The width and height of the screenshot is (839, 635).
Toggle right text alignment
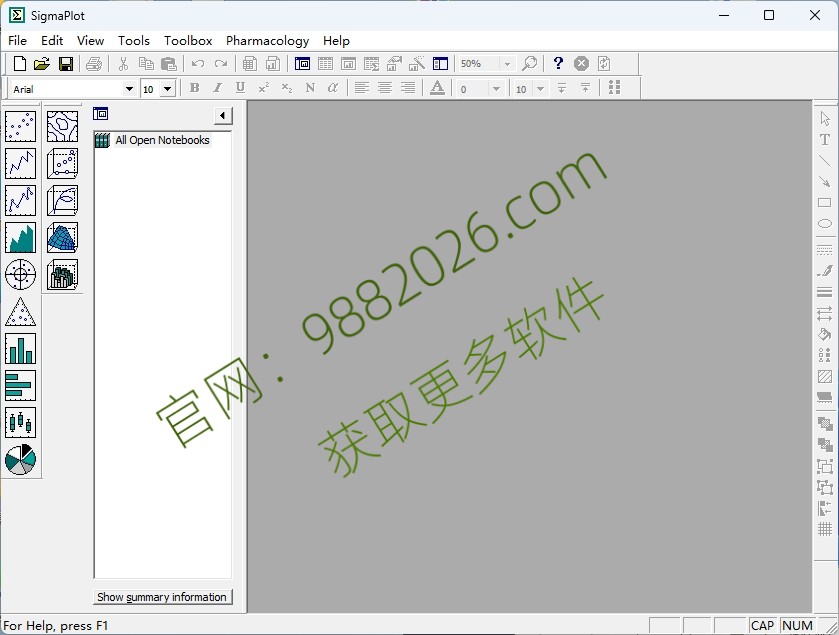[408, 88]
